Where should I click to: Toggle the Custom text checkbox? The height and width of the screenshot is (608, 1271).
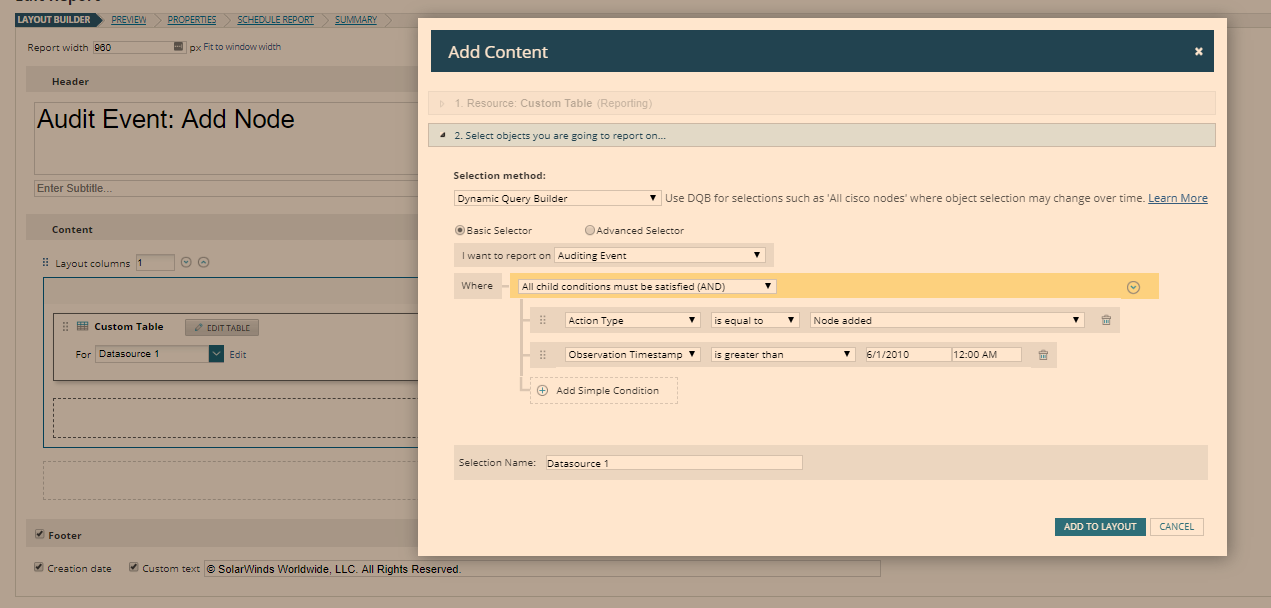(133, 567)
